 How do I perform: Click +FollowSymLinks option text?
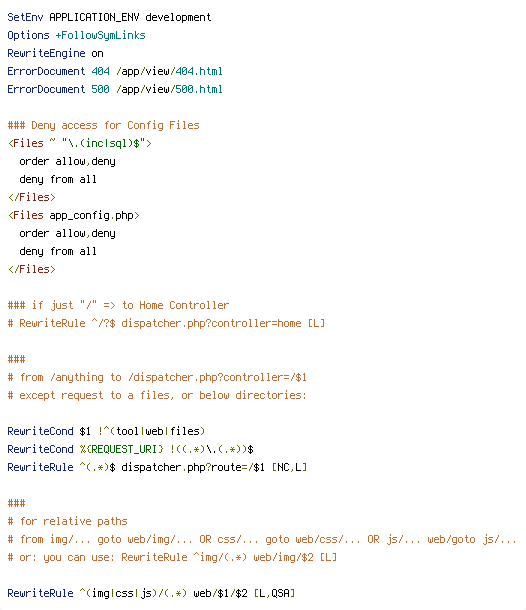(x=100, y=35)
